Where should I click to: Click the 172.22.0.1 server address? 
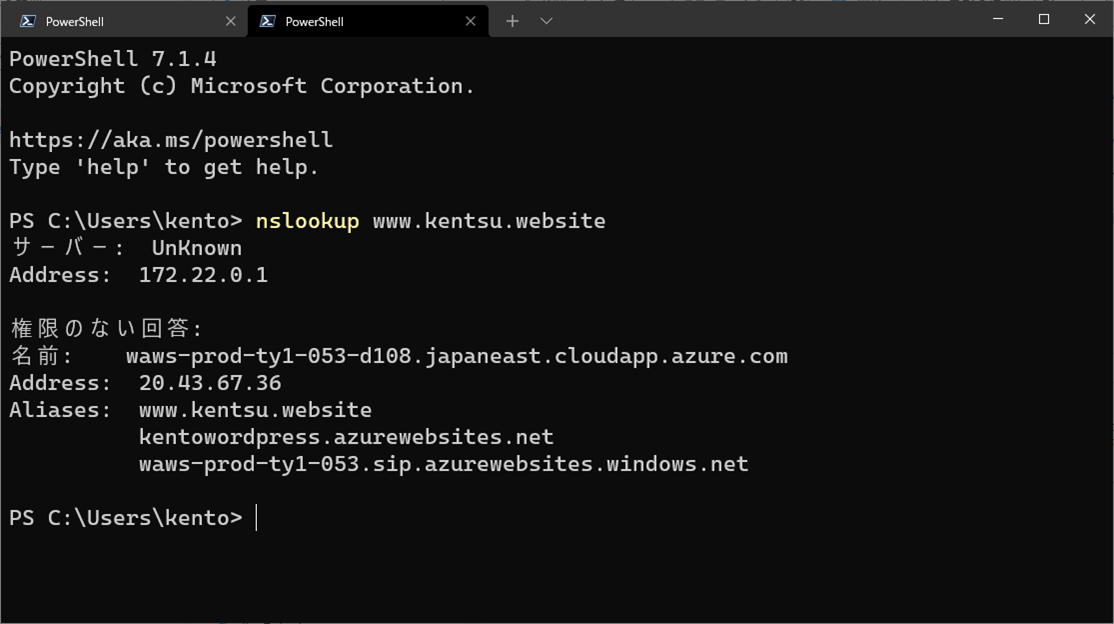pos(203,275)
